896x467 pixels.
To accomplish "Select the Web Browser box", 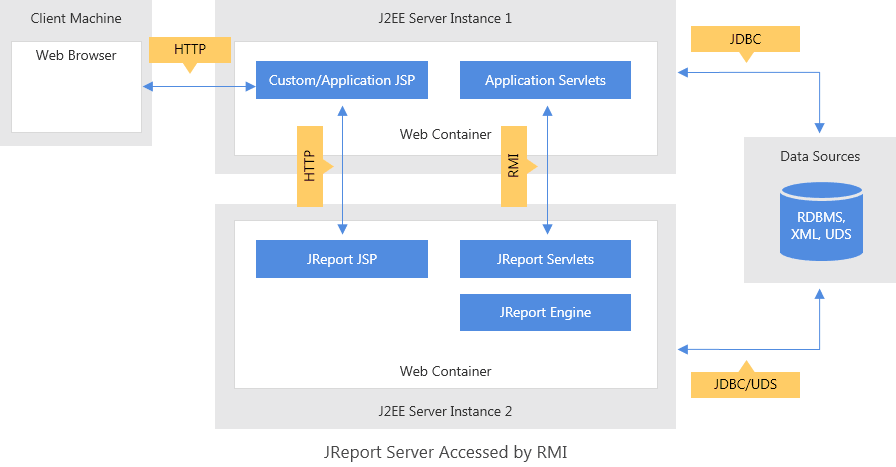I will [x=76, y=87].
